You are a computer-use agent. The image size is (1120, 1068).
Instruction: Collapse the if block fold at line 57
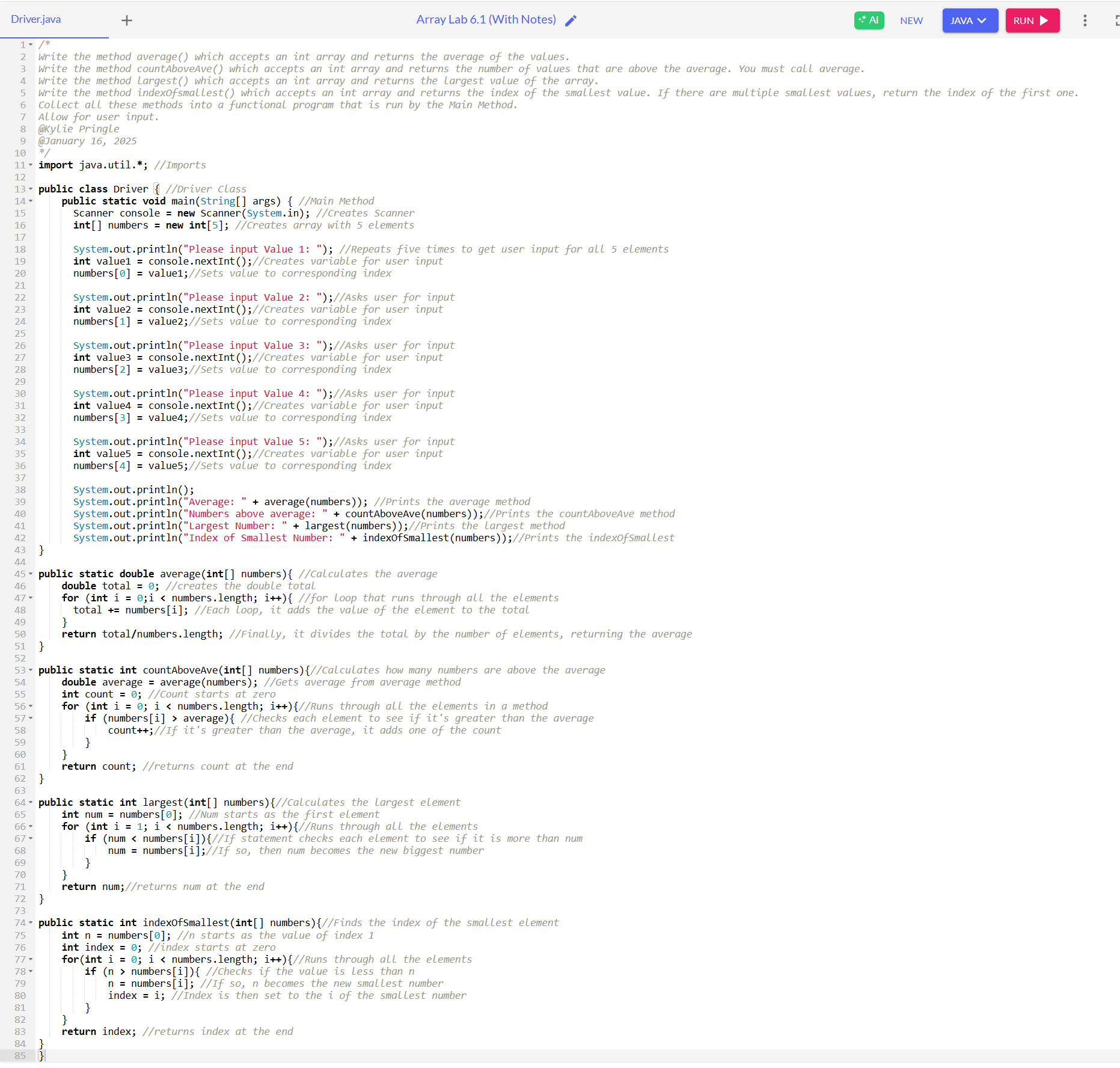coord(31,718)
